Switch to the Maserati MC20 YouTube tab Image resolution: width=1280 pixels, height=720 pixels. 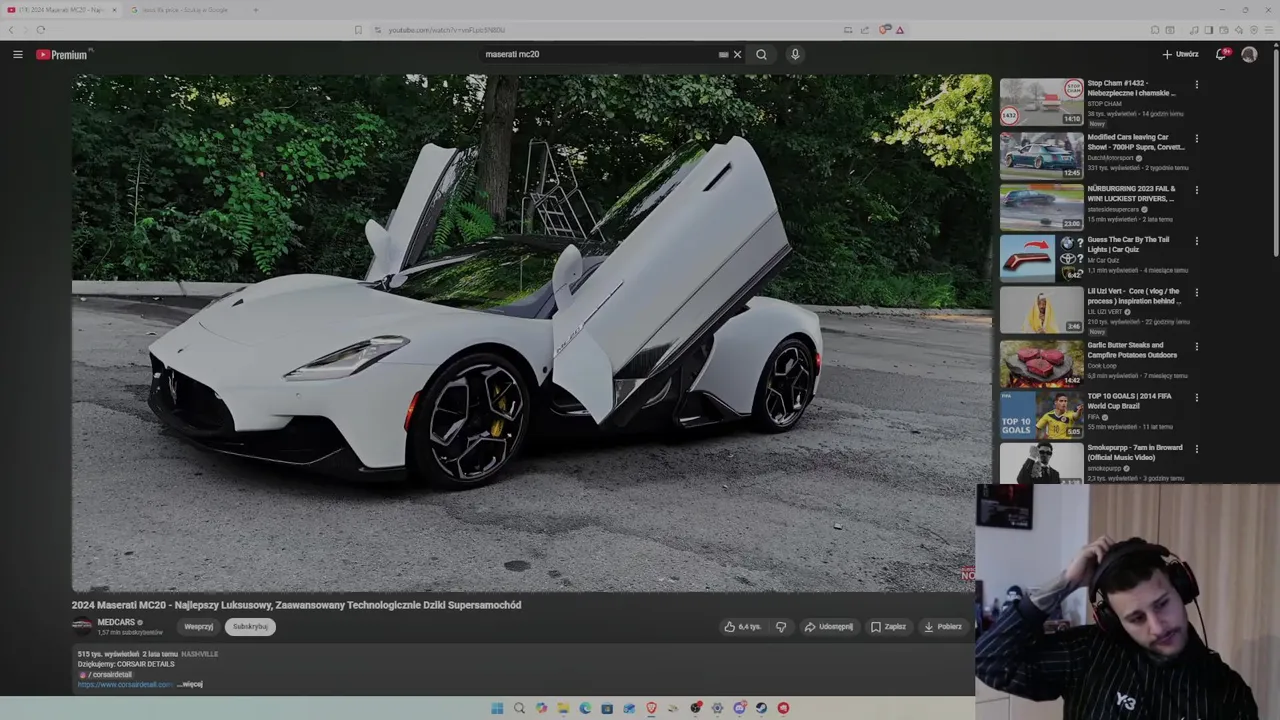tap(60, 10)
